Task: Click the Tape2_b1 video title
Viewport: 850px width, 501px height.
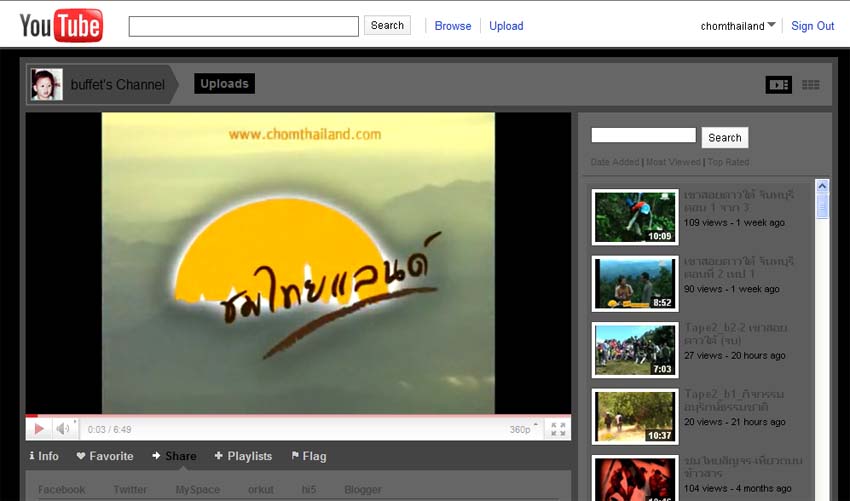Action: 733,401
